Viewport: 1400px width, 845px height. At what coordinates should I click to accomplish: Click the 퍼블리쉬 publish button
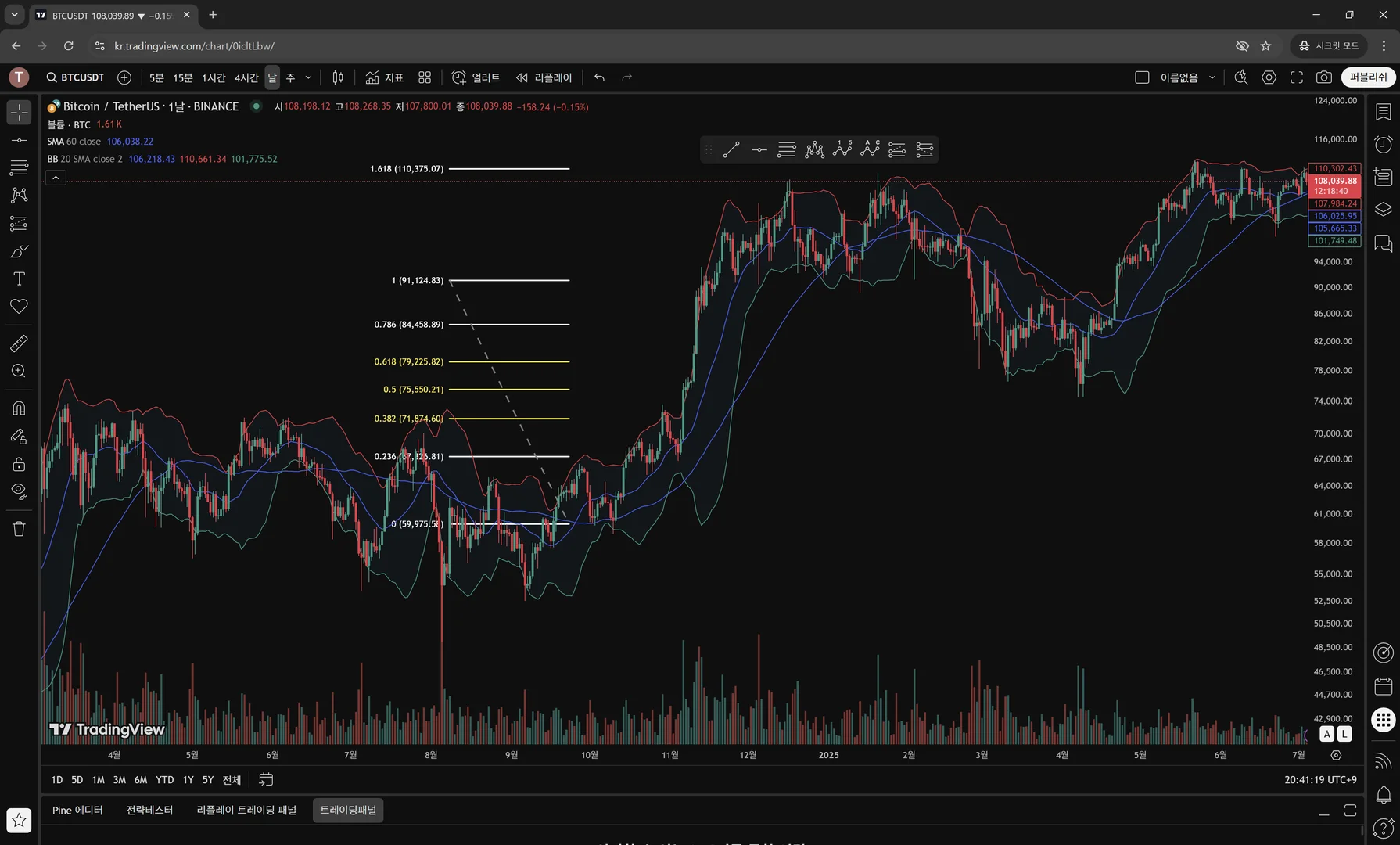(1368, 77)
